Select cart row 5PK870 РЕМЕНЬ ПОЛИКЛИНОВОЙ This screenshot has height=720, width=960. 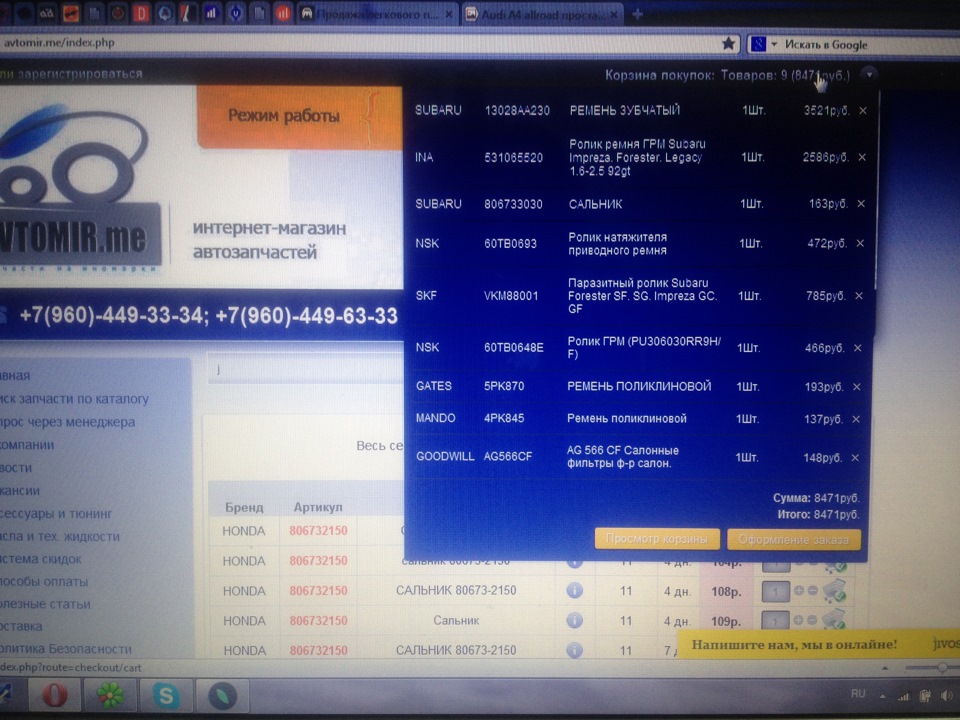(637, 387)
